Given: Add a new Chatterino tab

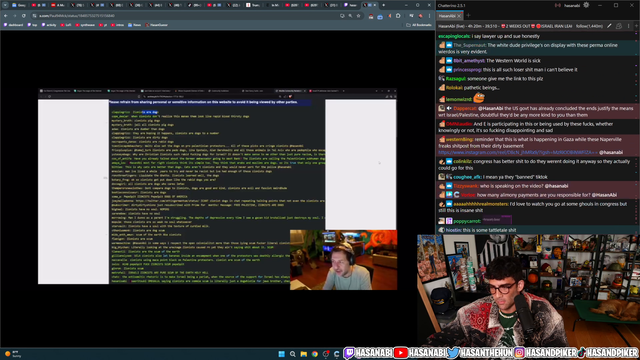Looking at the screenshot, I should tap(468, 16).
